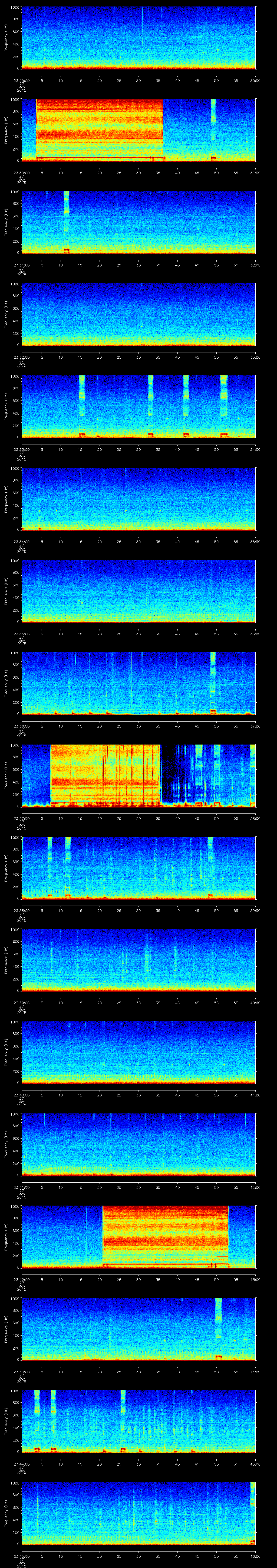Viewport: 277px width, 1568px height.
Task: Open the spectrogram panel starting at 23:37:00
Action: (139, 775)
